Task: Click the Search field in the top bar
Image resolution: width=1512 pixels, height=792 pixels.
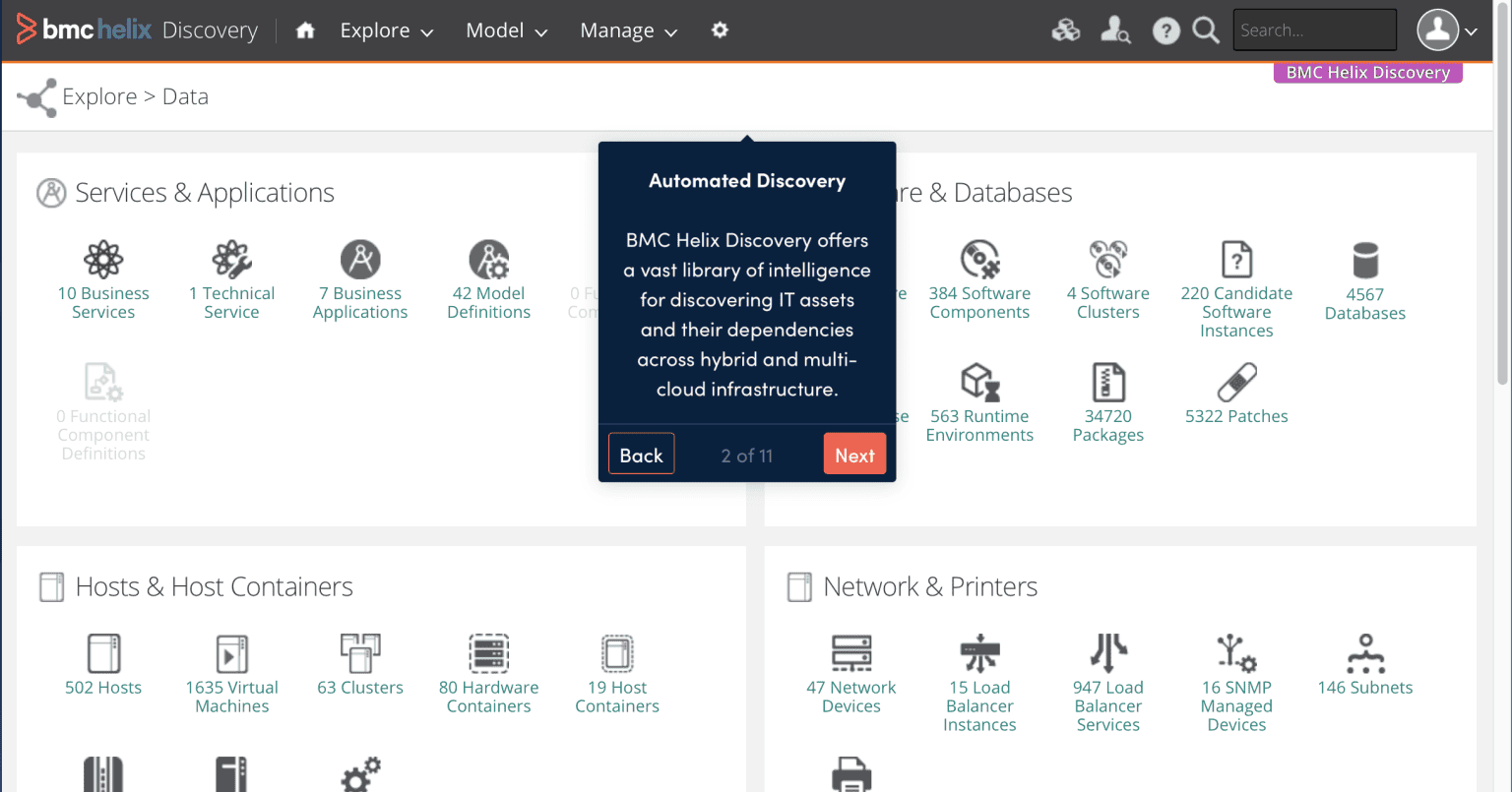Action: click(1315, 30)
